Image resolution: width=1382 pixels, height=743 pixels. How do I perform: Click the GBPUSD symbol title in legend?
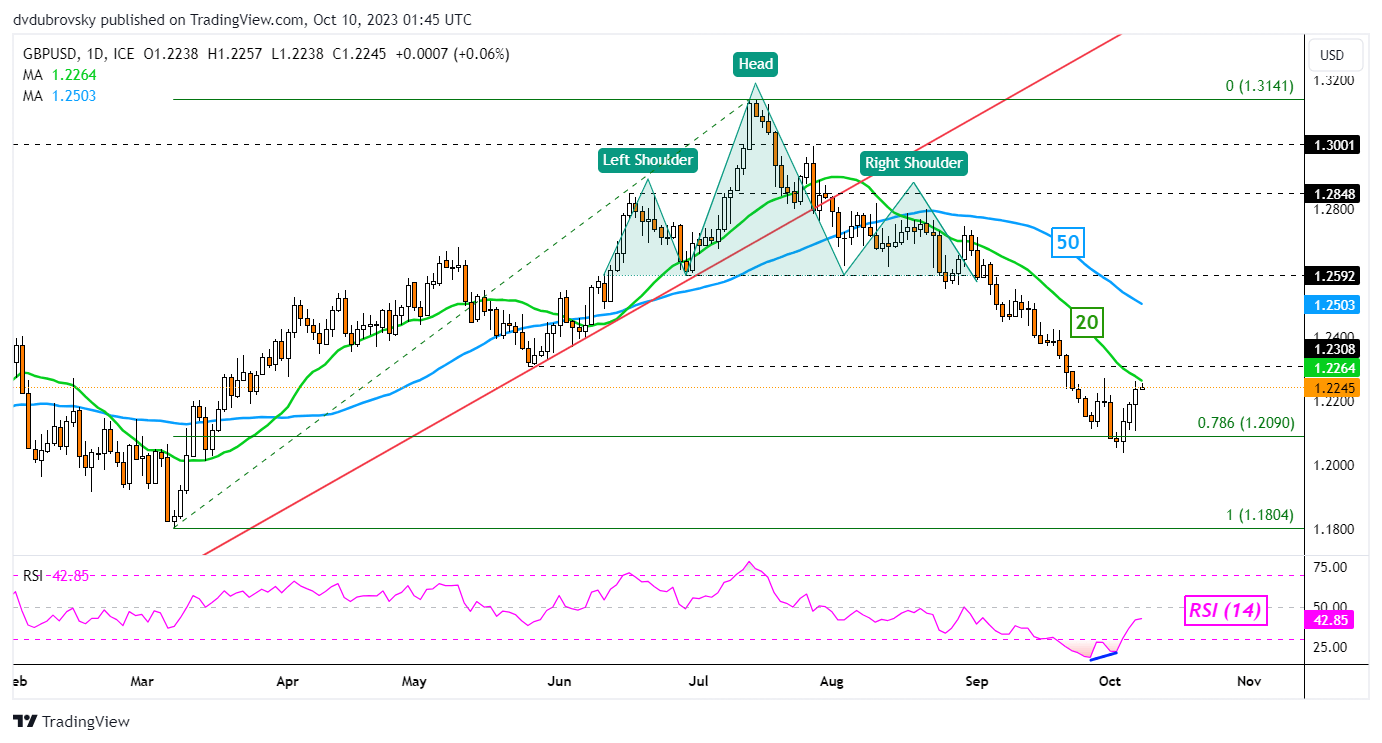(x=48, y=54)
